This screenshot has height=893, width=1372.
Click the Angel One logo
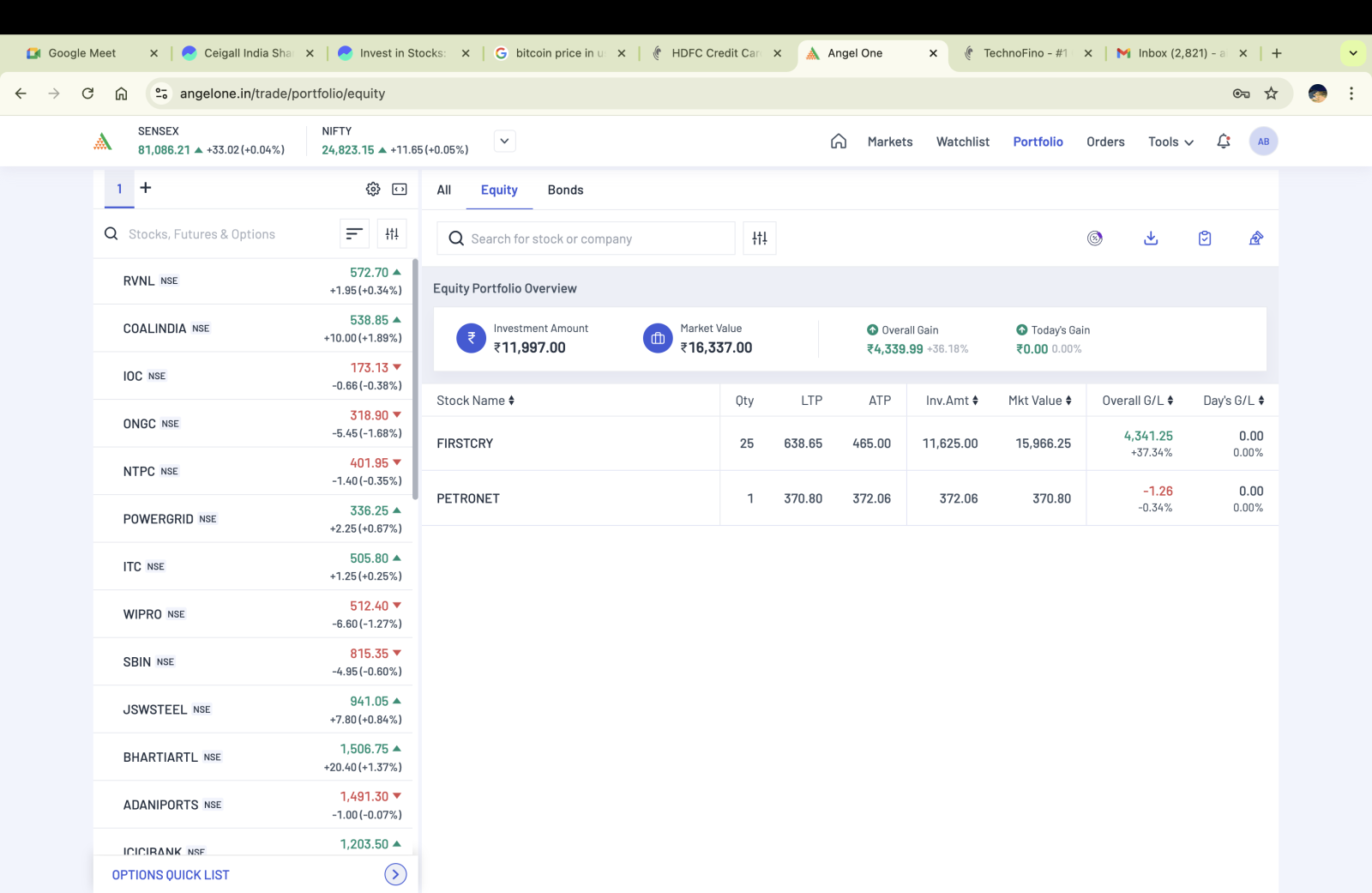103,142
